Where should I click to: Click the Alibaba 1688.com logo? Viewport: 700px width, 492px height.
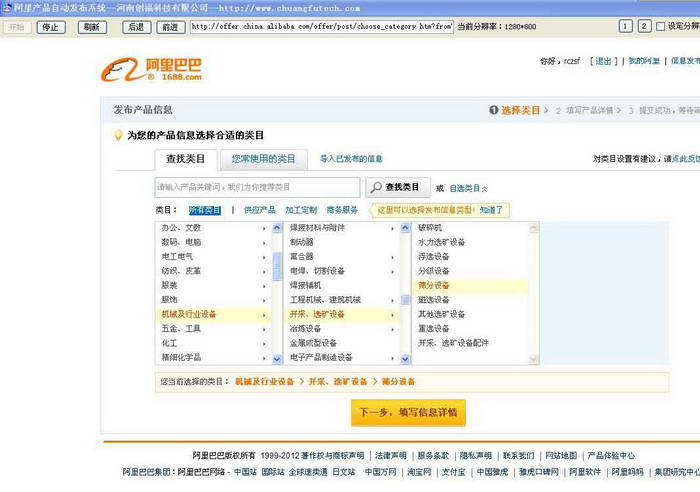pos(151,70)
